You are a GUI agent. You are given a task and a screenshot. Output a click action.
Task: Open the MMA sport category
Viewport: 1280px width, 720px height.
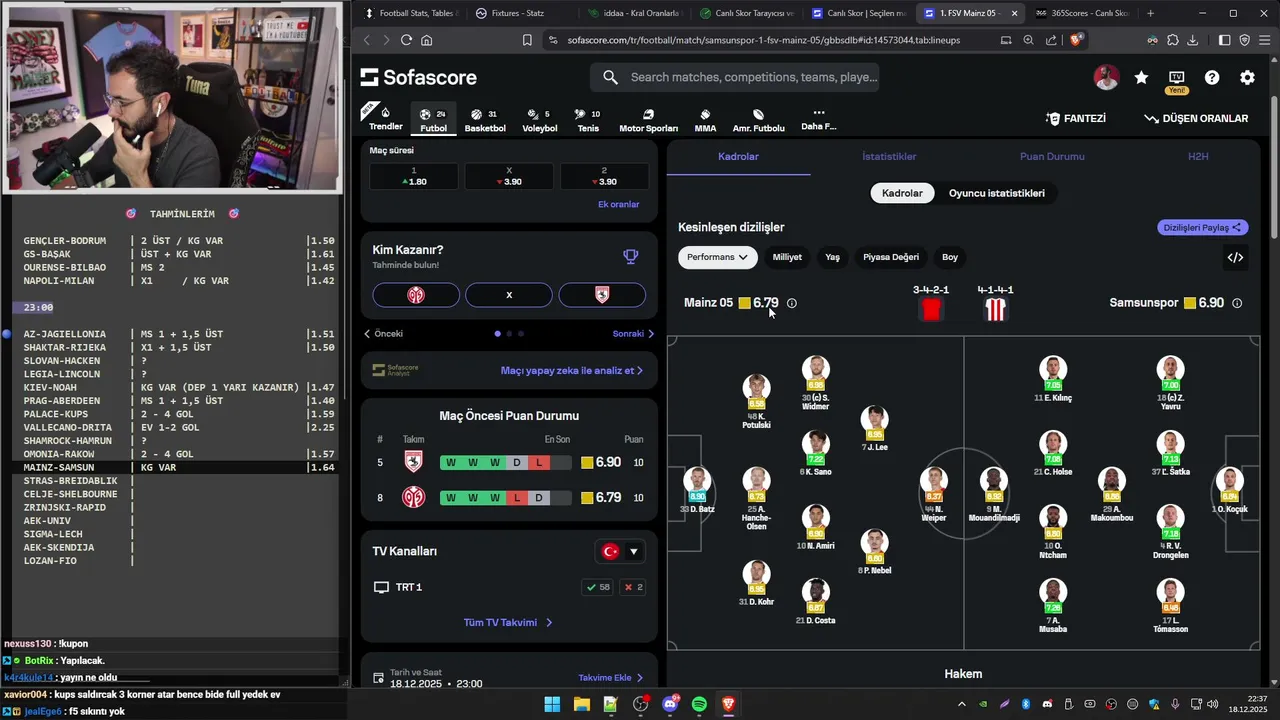pos(705,119)
